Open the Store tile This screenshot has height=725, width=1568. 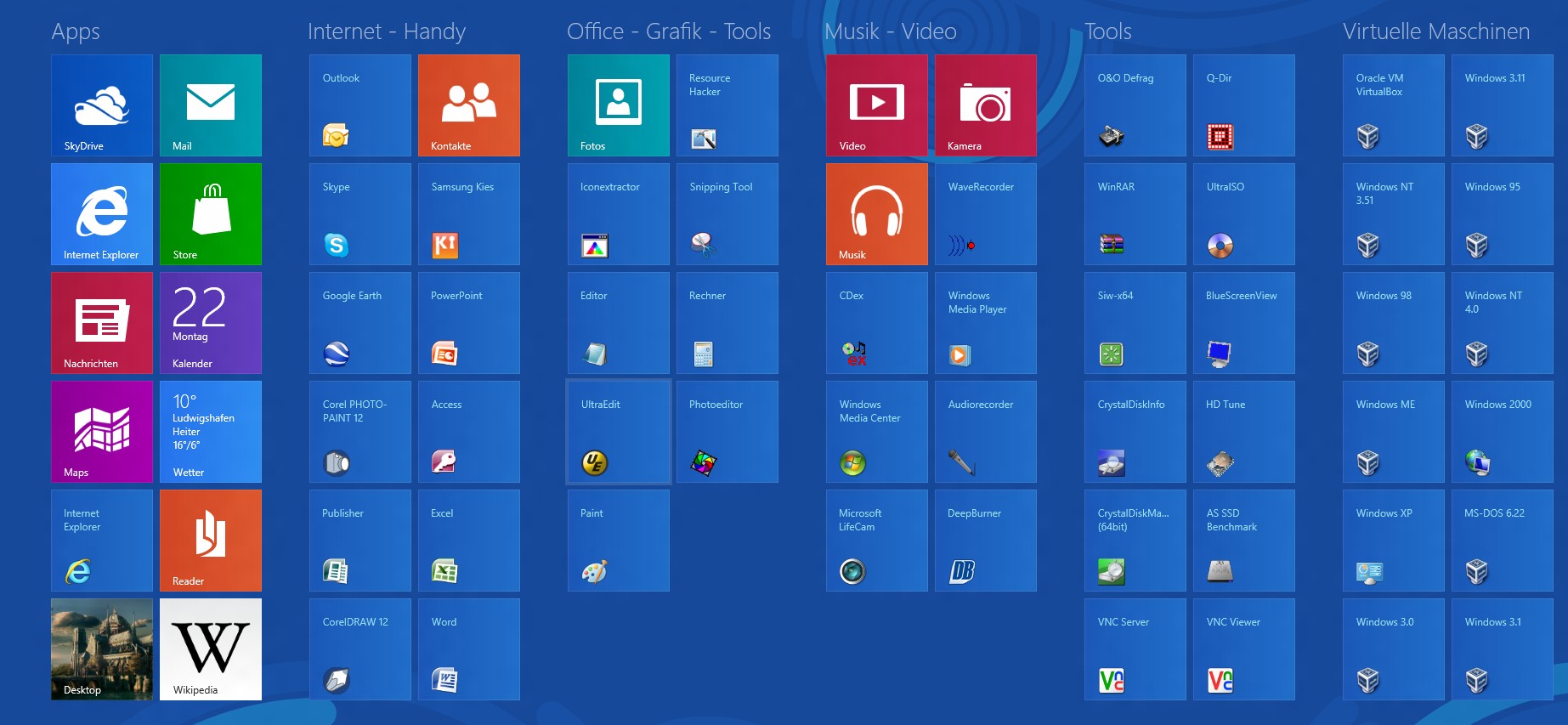[211, 214]
